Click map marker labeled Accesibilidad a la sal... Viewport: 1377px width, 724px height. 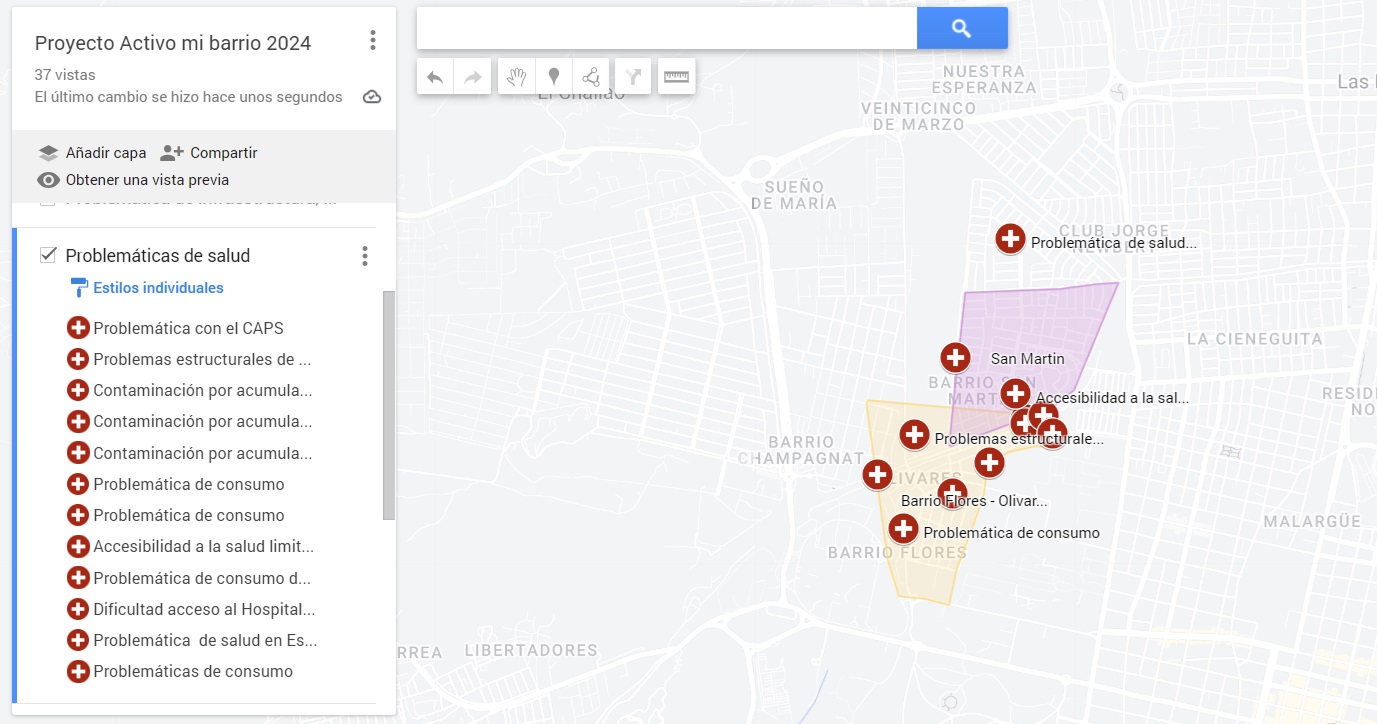[1015, 394]
